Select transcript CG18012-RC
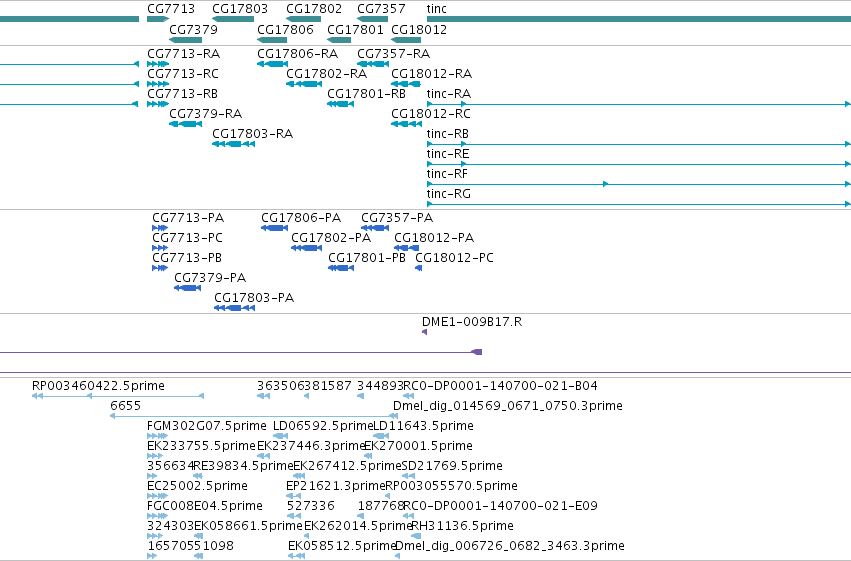The height and width of the screenshot is (561, 851). point(431,114)
